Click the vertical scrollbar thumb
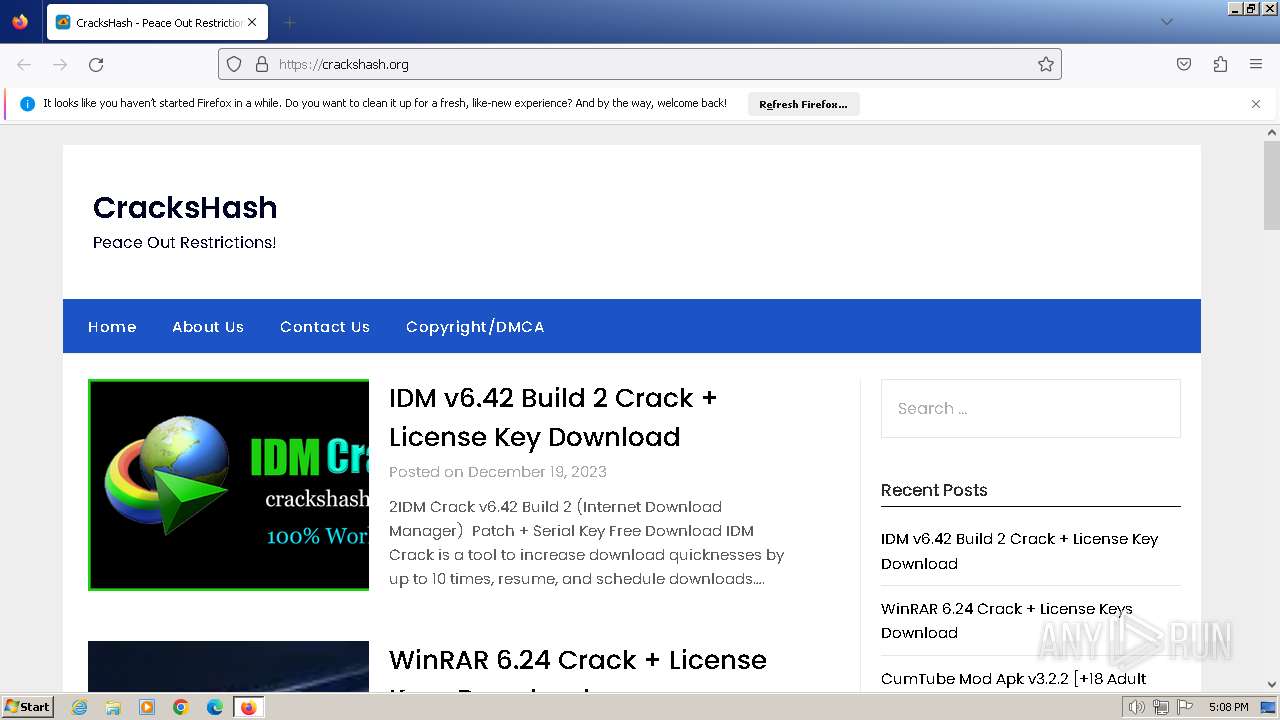 (x=1272, y=185)
